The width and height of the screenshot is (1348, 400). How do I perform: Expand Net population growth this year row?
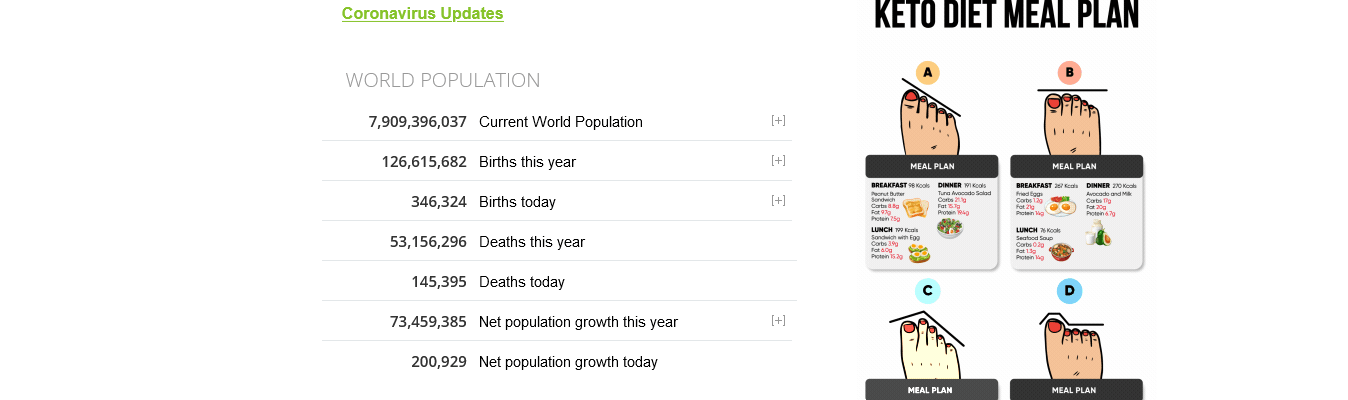point(778,320)
